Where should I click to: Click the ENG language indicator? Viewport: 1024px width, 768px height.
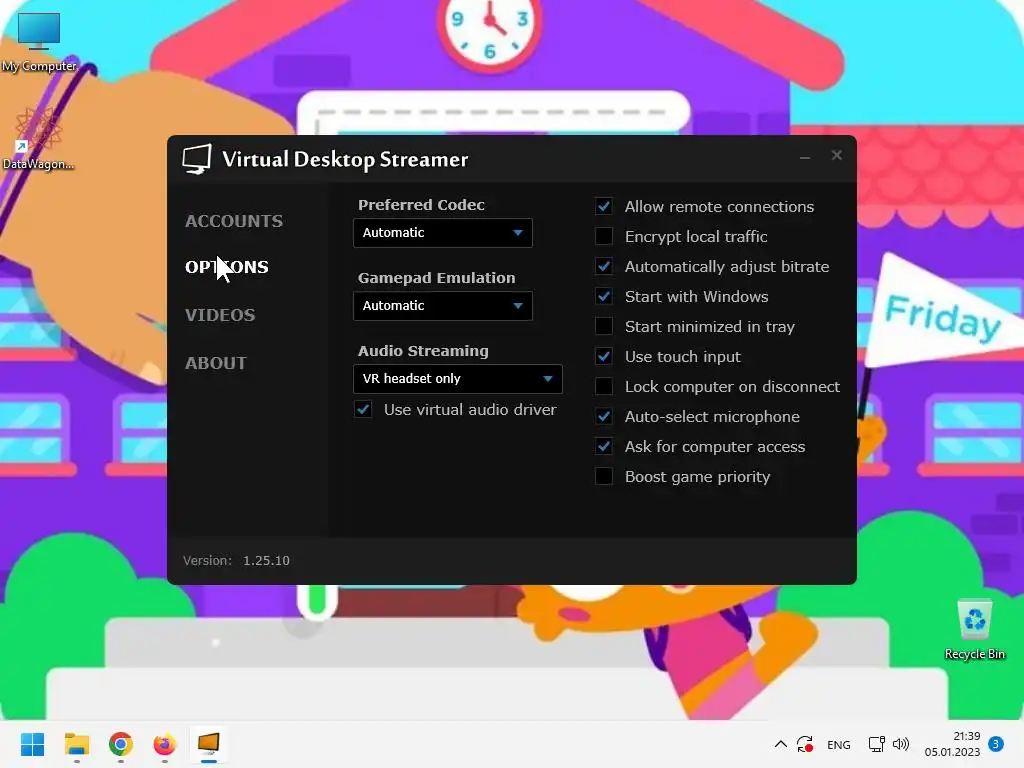[839, 745]
